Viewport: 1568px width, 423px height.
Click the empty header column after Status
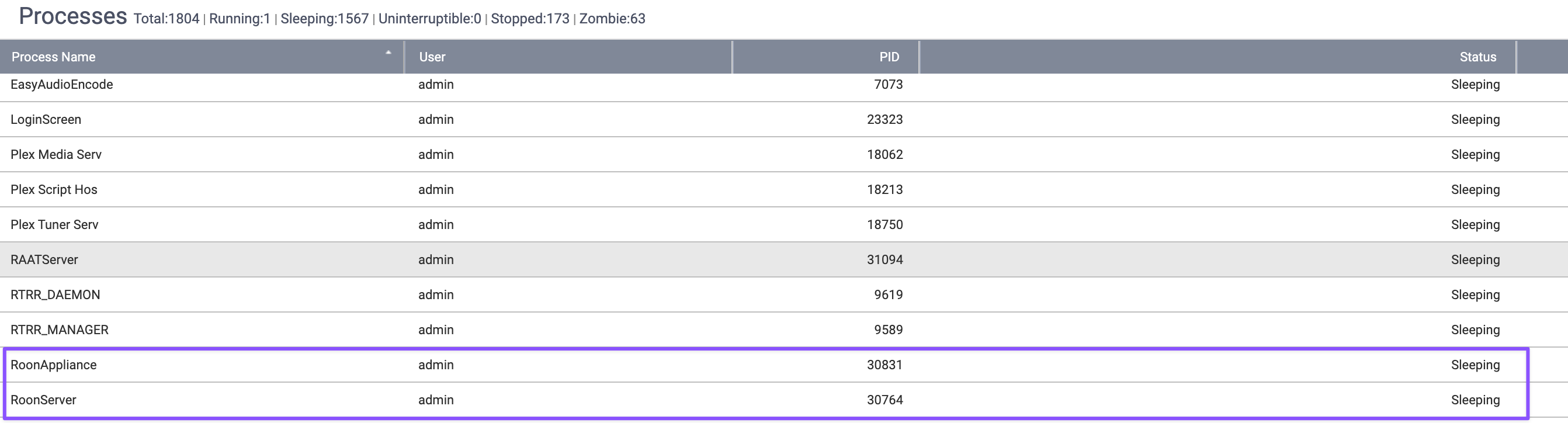pyautogui.click(x=1542, y=57)
